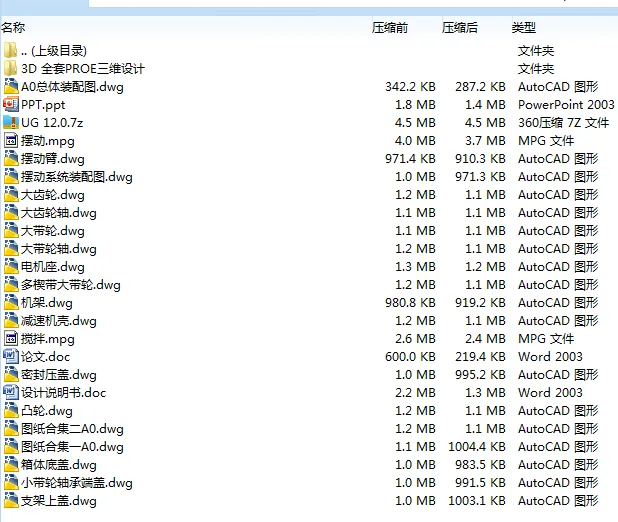Screen dimensions: 618x522
Task: Select the file name 论文.doc
Action: [45, 357]
